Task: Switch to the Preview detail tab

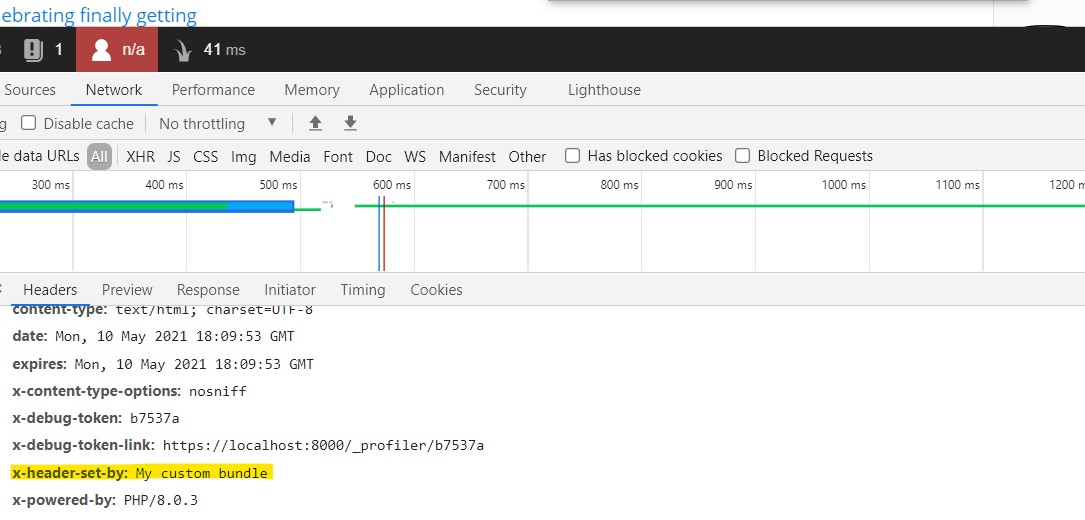Action: [x=127, y=289]
